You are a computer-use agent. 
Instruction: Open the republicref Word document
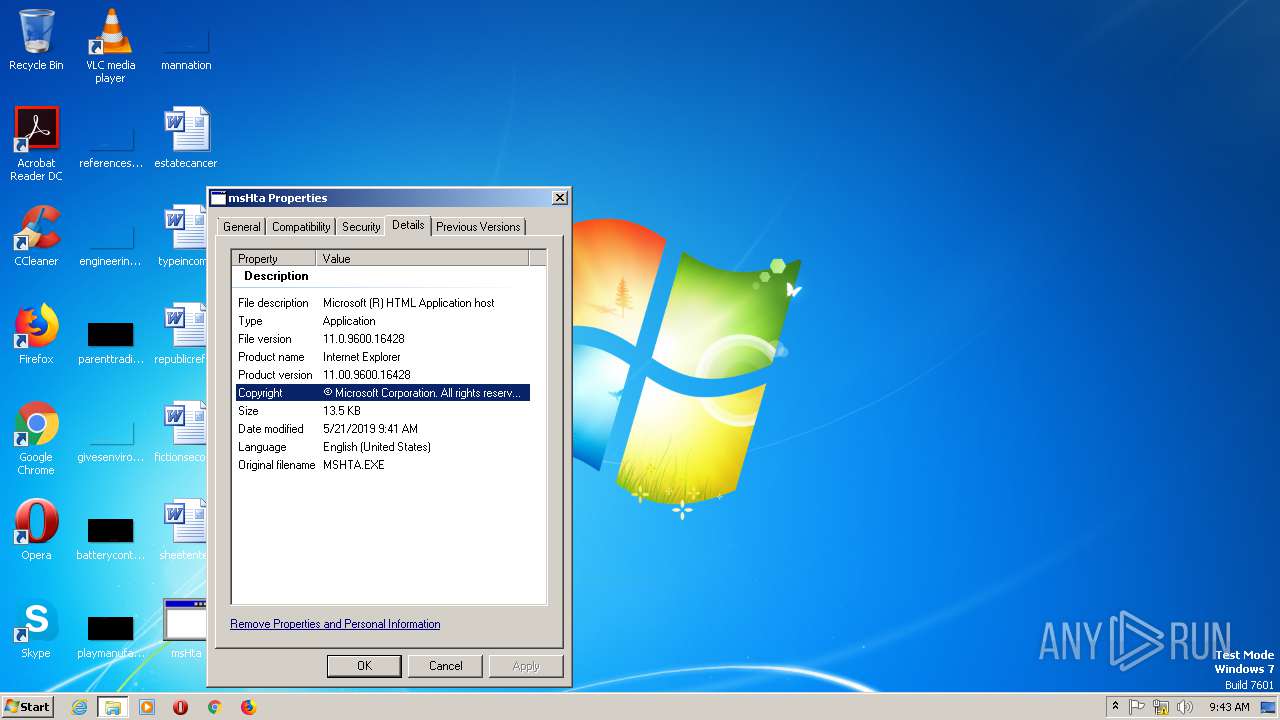click(181, 334)
